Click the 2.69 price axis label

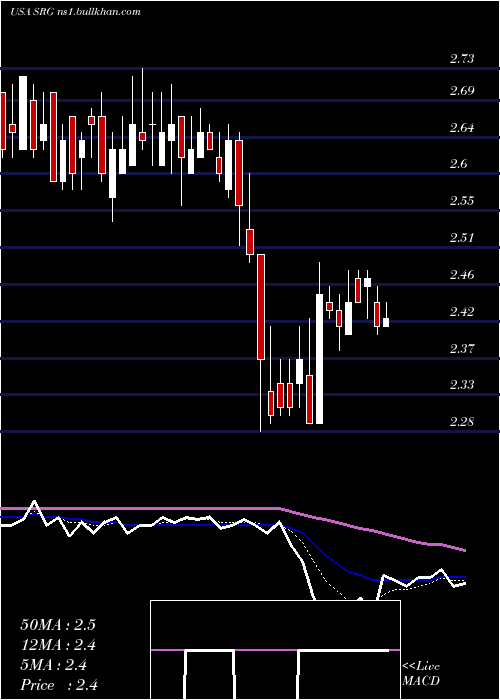[x=462, y=92]
